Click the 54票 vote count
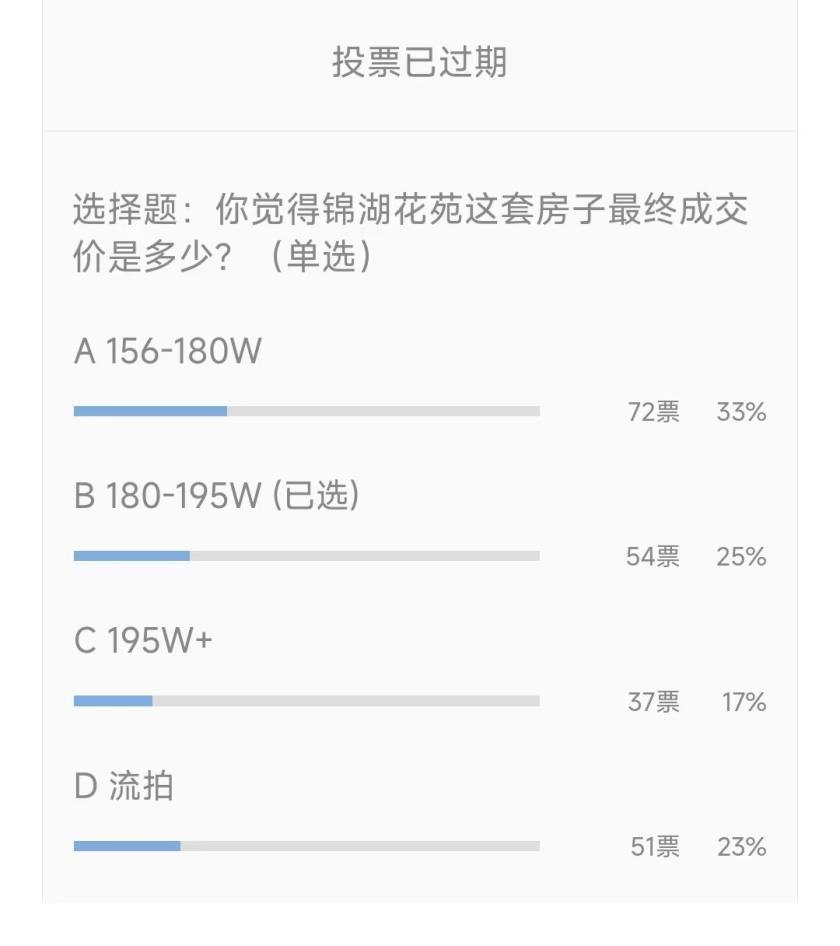The image size is (840, 946). click(x=653, y=556)
